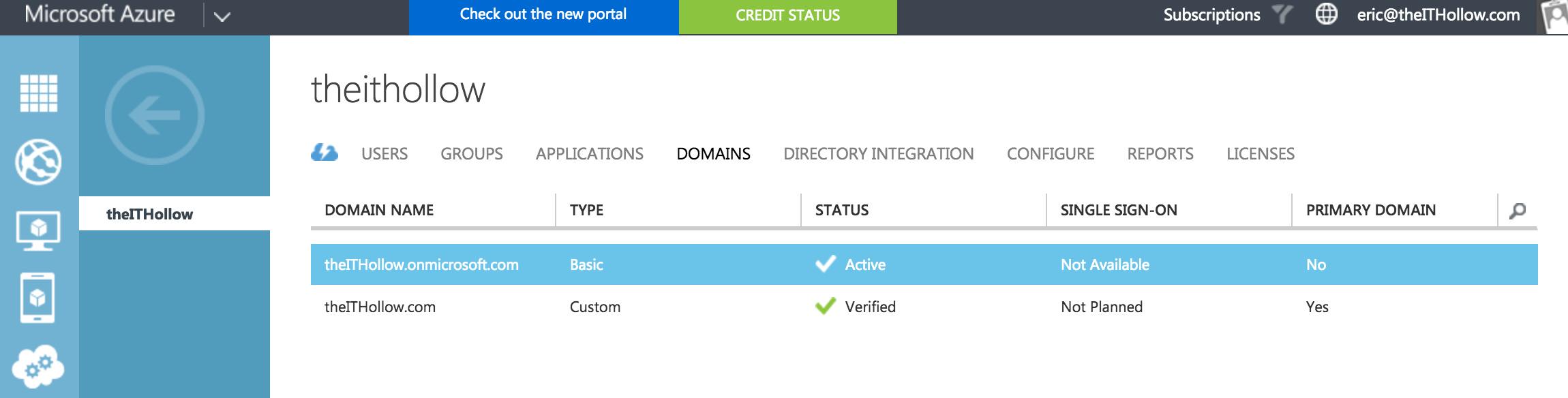1568x398 pixels.
Task: Open account menu for eric@theITHollow.com
Action: coord(1438,15)
